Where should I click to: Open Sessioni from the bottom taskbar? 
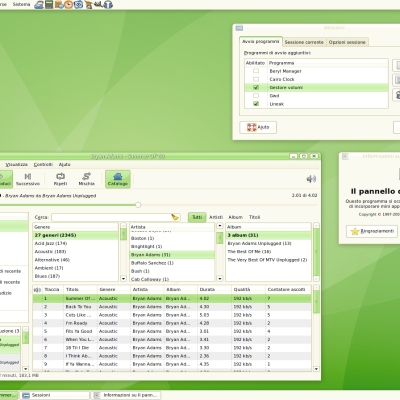(54, 395)
